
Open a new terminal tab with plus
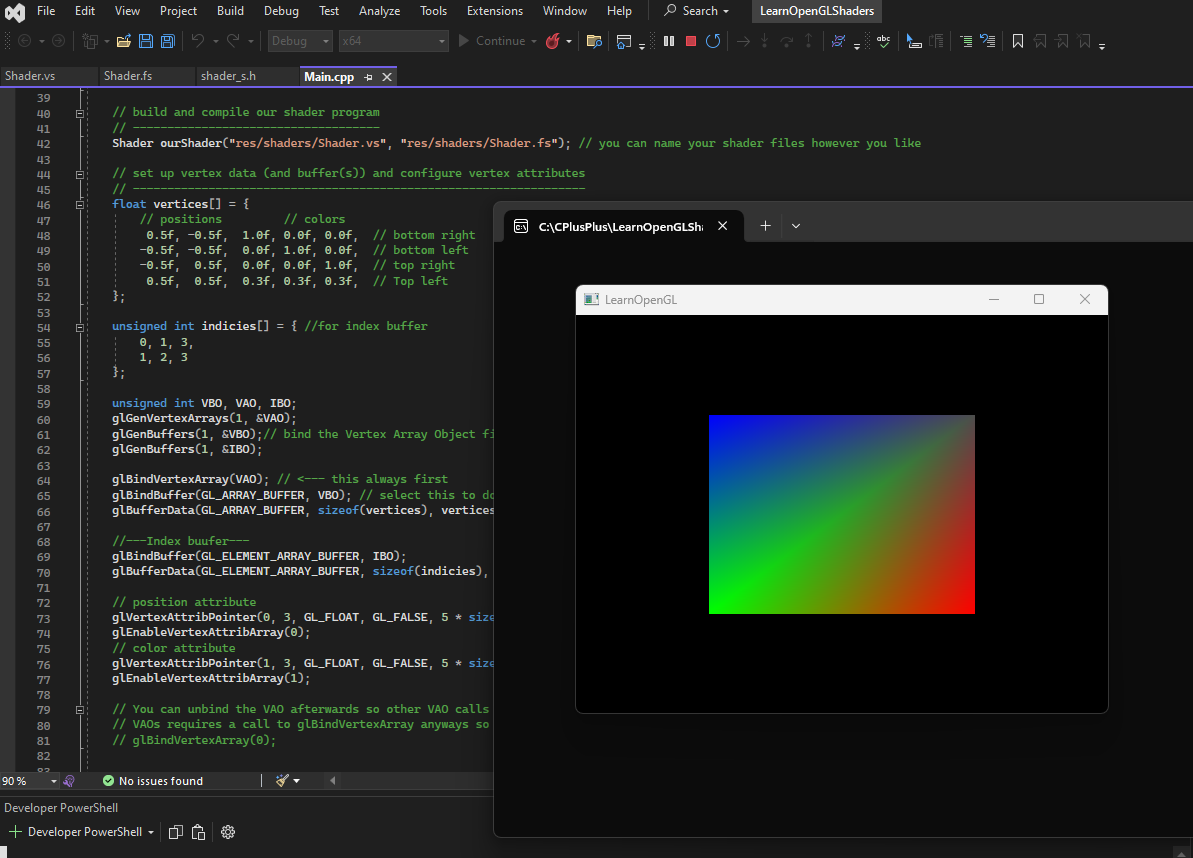pos(765,226)
